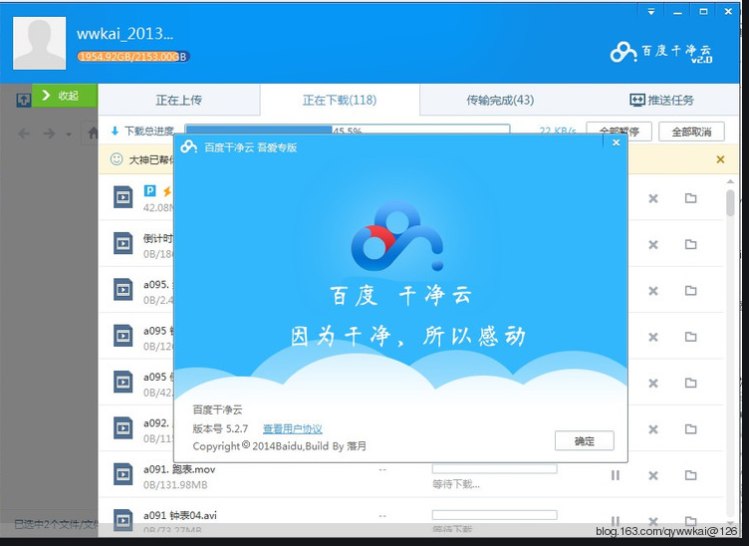Click the 百度干净云 logo in header

coord(662,52)
